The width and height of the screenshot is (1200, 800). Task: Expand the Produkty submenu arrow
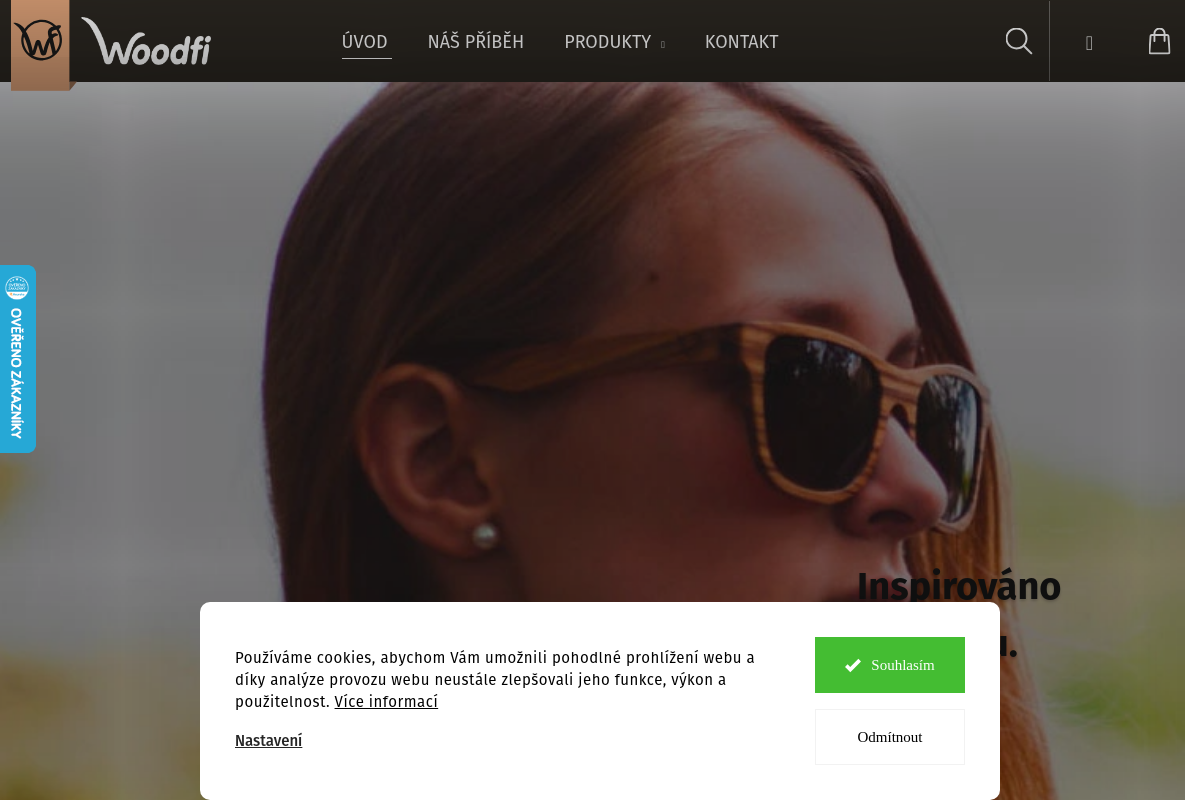coord(662,45)
